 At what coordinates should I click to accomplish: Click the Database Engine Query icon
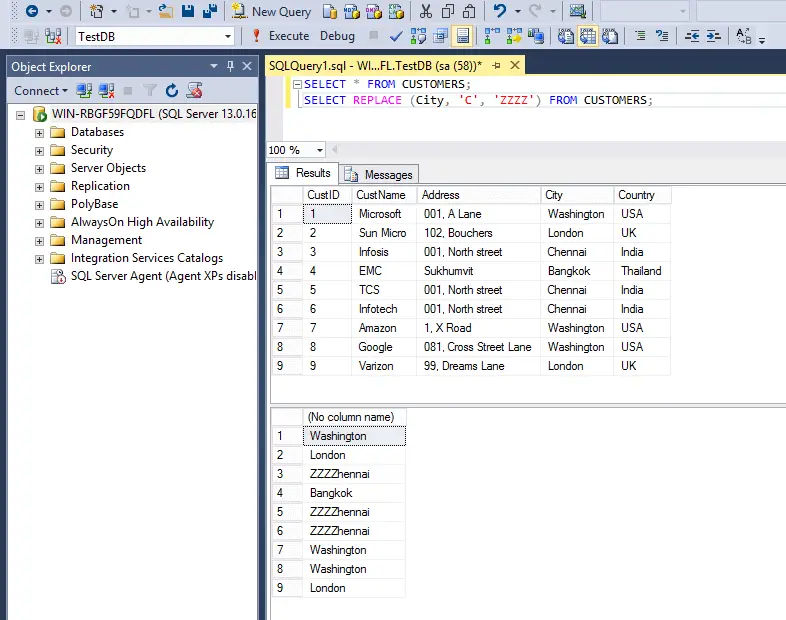[x=329, y=11]
